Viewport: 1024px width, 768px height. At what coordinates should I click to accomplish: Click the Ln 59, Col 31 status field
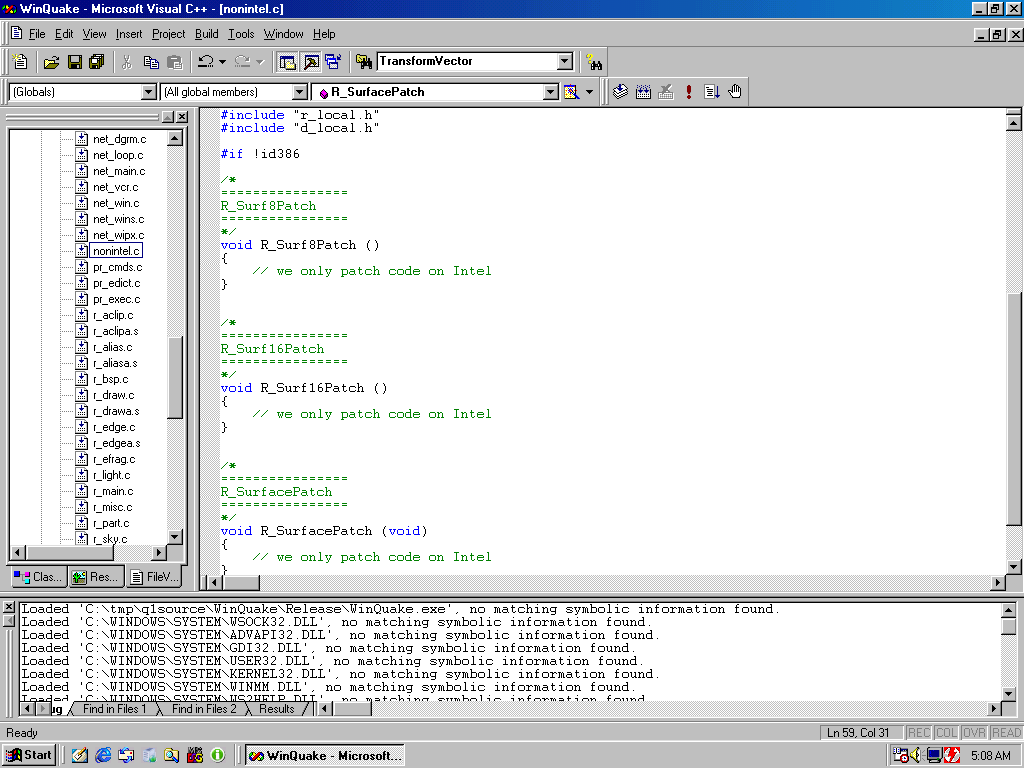[x=861, y=733]
